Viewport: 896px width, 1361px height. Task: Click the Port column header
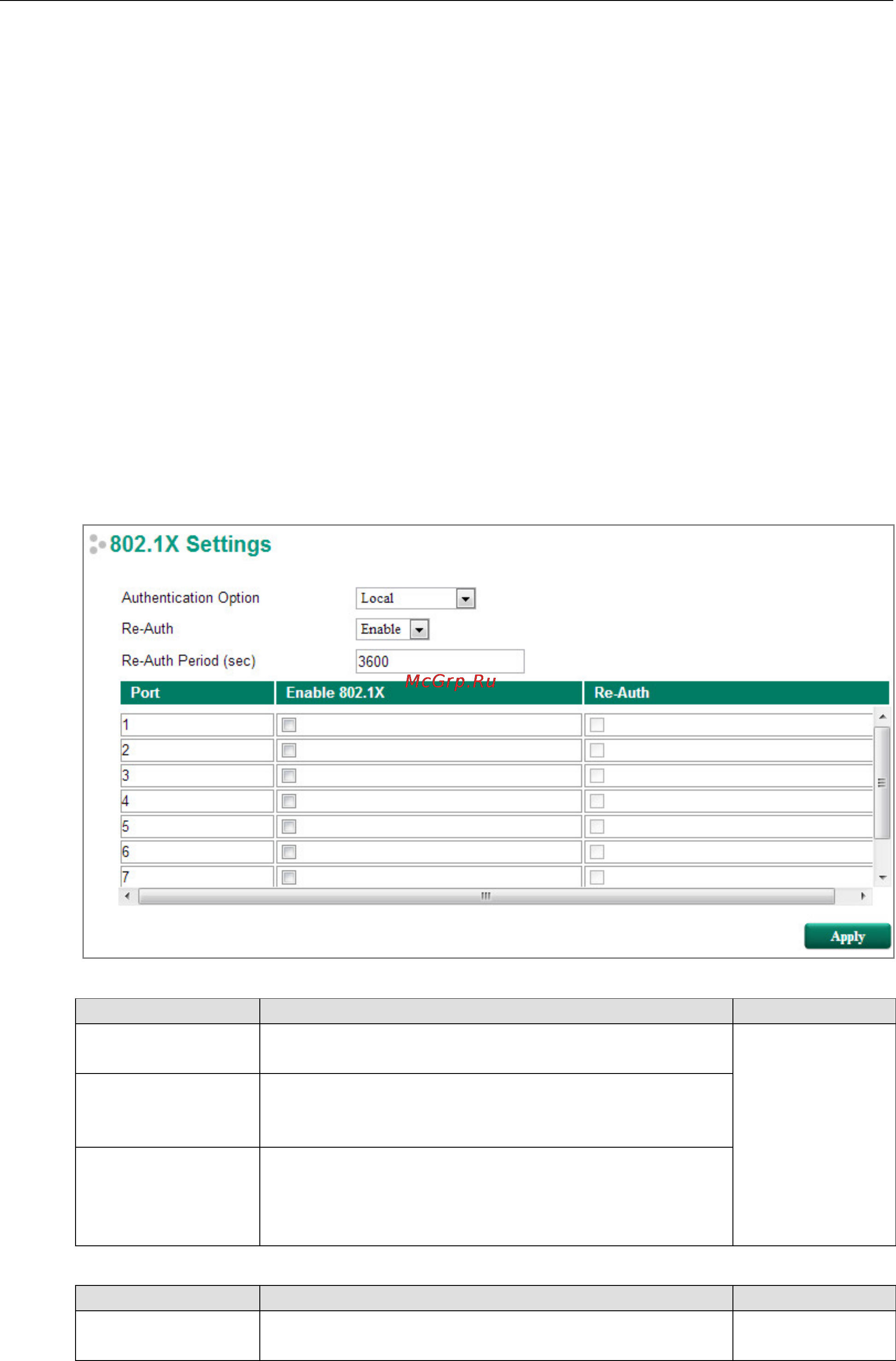click(197, 692)
